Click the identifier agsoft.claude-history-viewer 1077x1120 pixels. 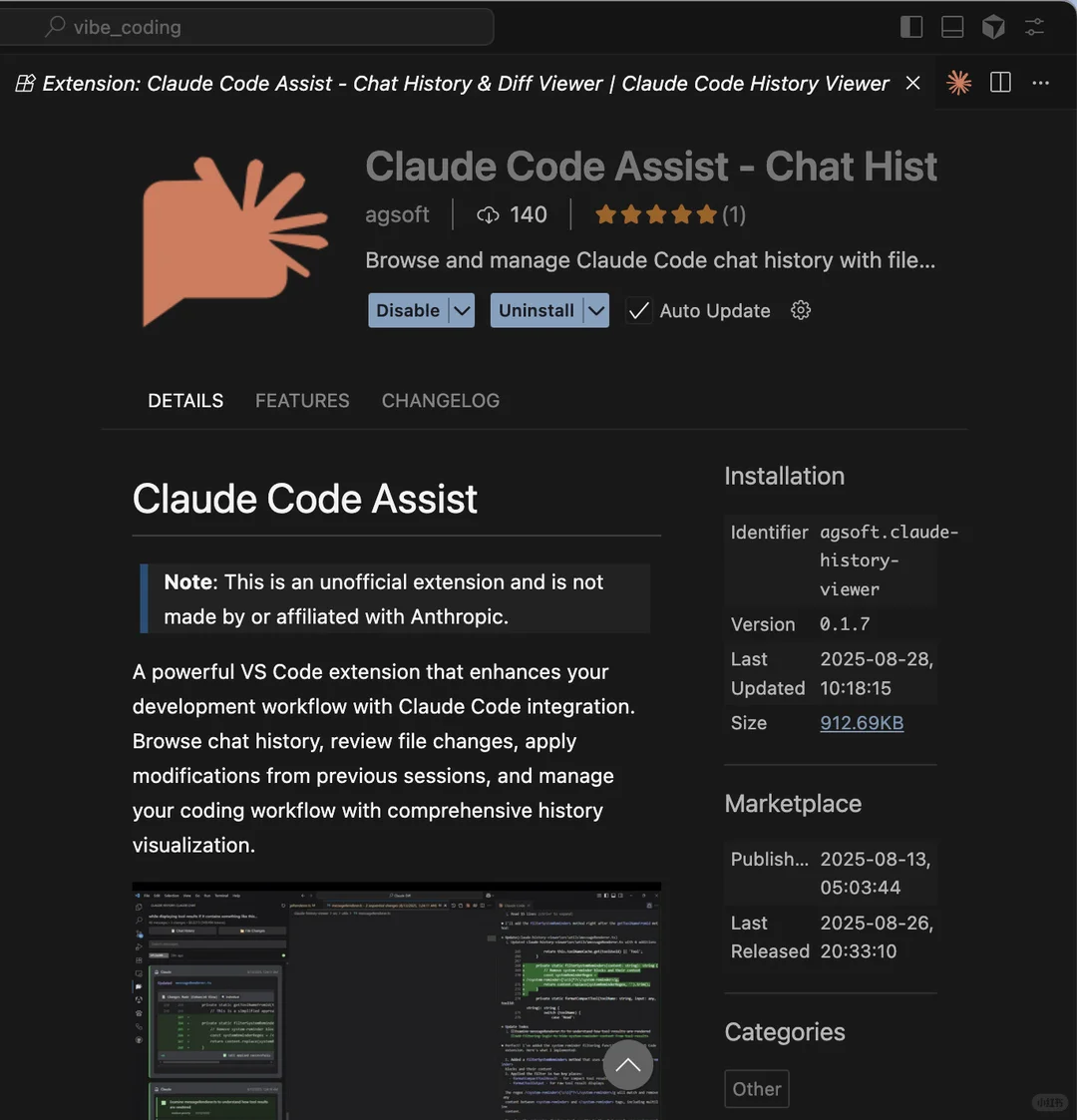(x=890, y=560)
